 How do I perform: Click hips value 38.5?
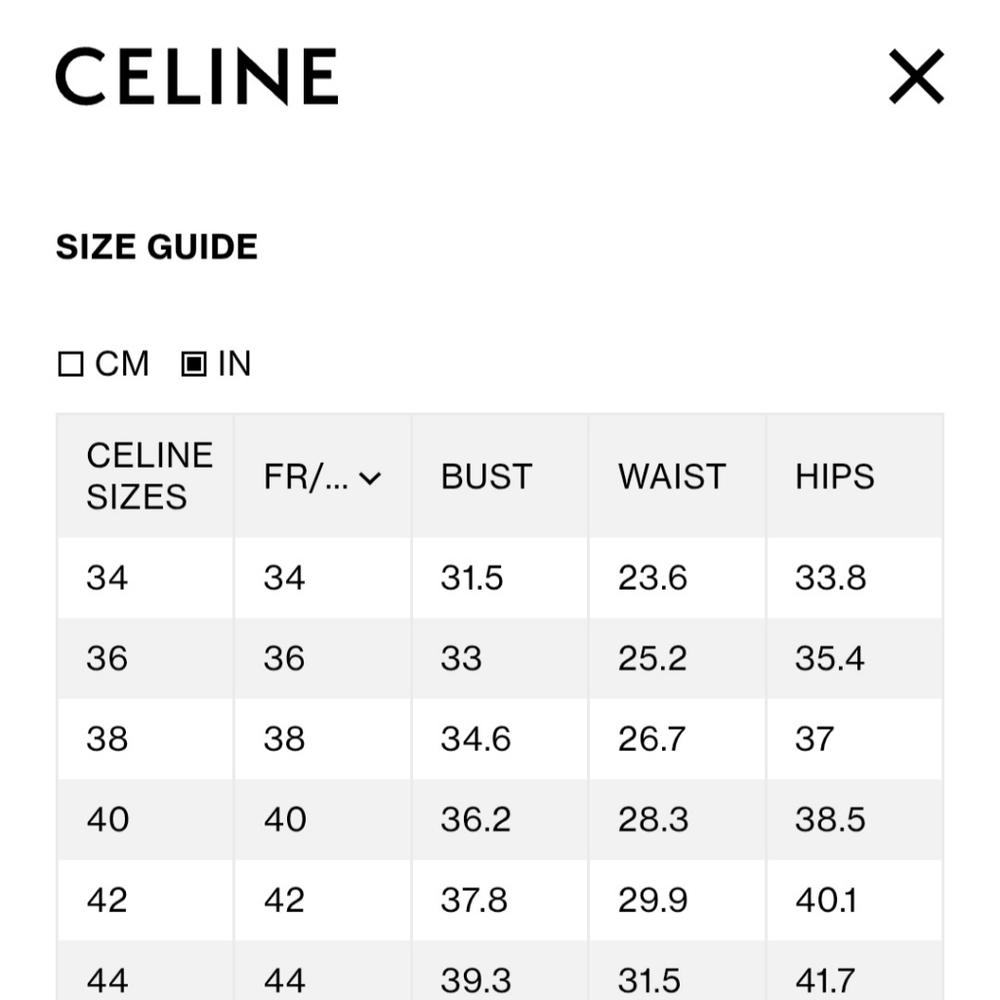click(x=829, y=820)
